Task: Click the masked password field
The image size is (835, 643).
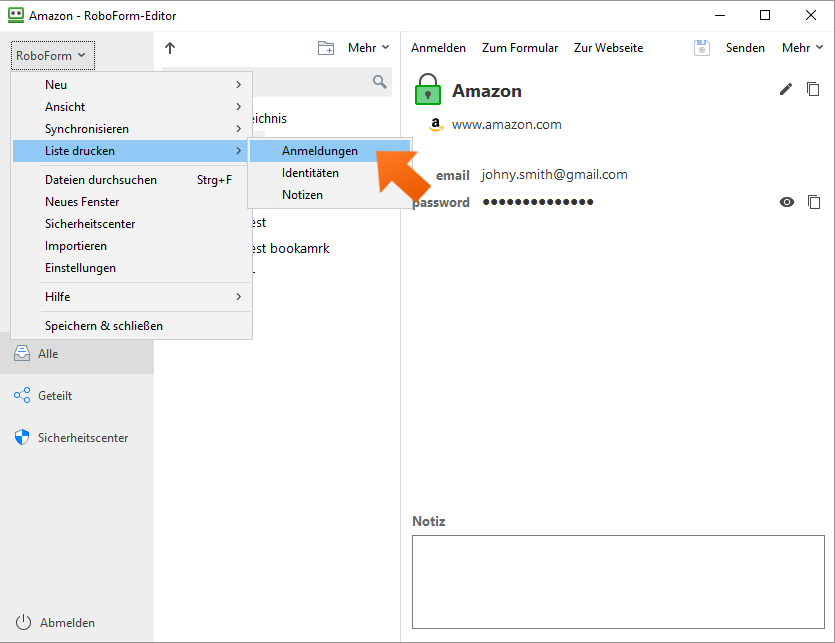Action: (x=538, y=202)
